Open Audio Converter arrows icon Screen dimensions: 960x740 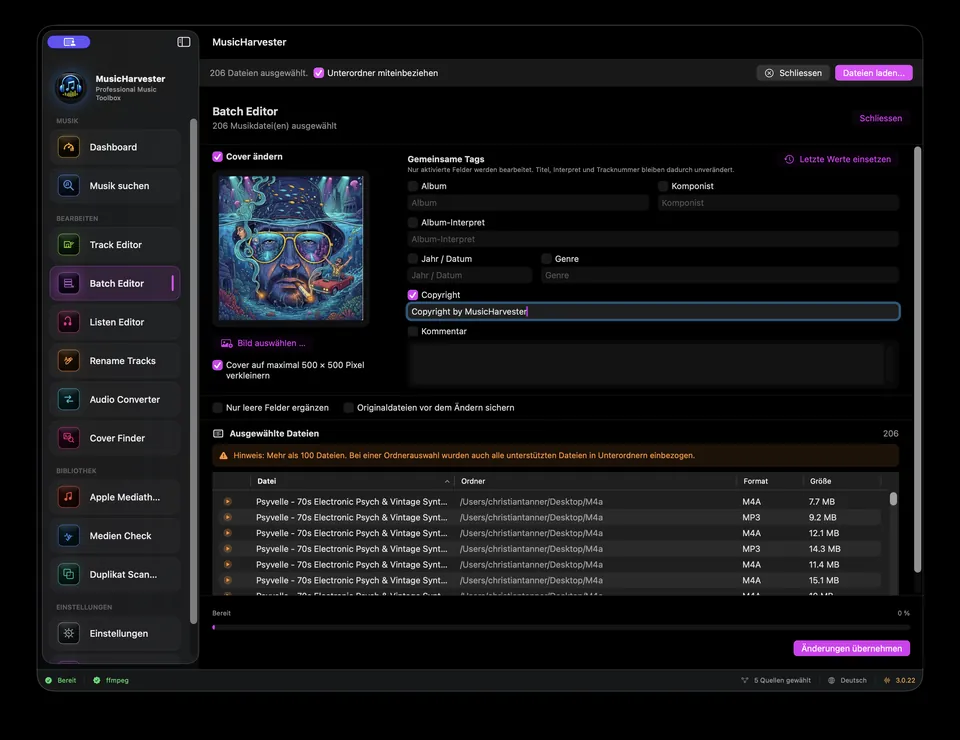tap(69, 399)
